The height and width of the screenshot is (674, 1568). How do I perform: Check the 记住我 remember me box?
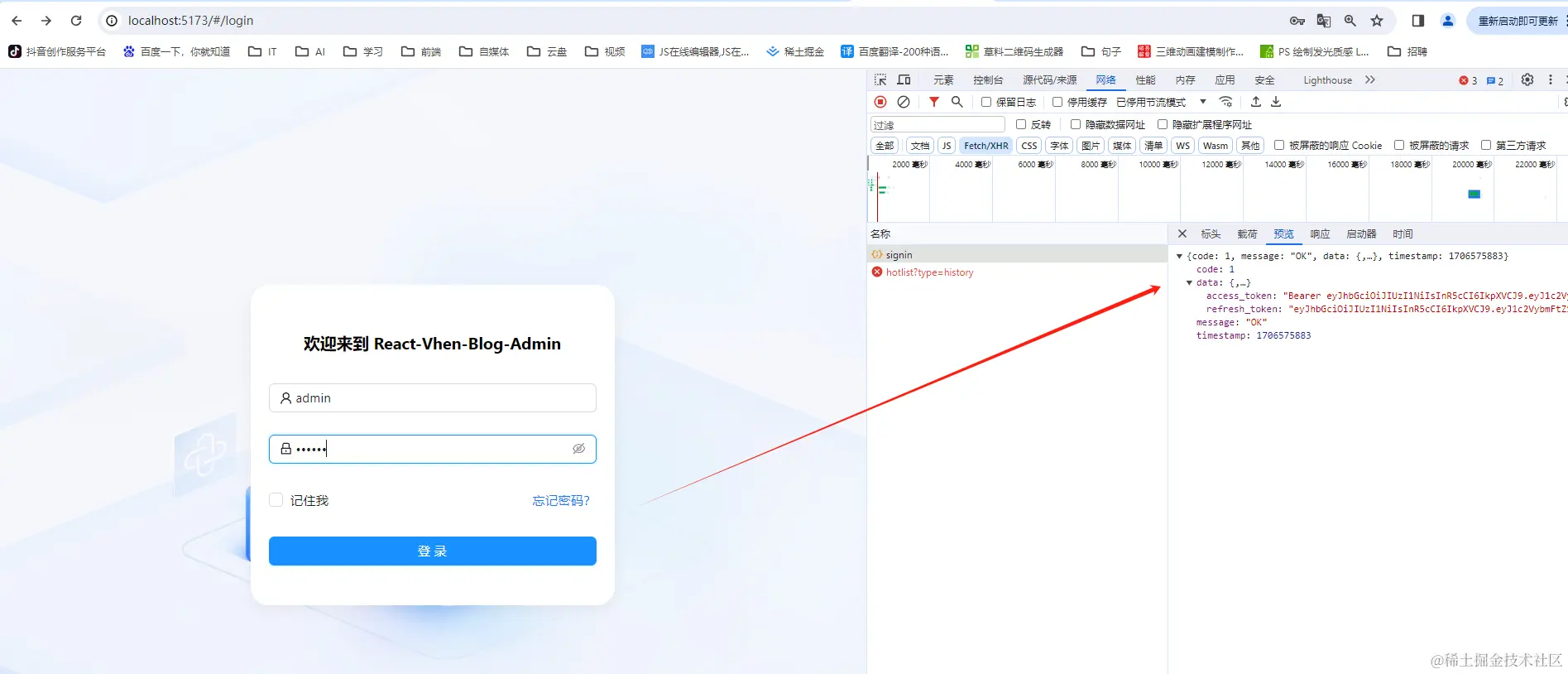point(276,500)
